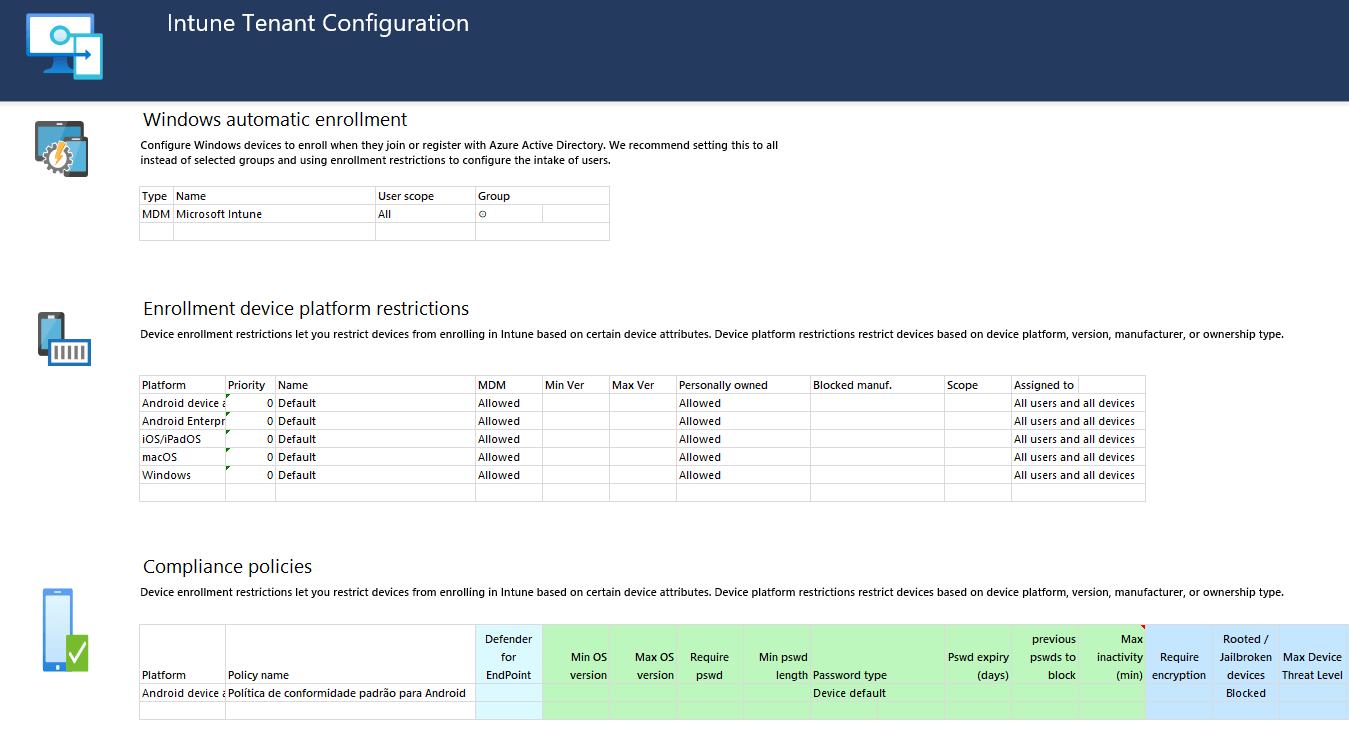1349x738 pixels.
Task: Select the MDM cell in the Microsoft Intune row
Action: [156, 214]
